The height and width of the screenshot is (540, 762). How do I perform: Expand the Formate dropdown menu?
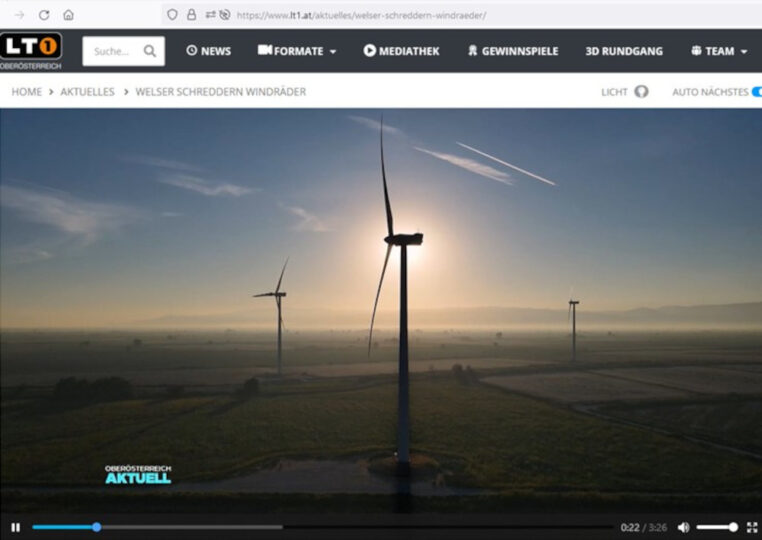pyautogui.click(x=297, y=51)
